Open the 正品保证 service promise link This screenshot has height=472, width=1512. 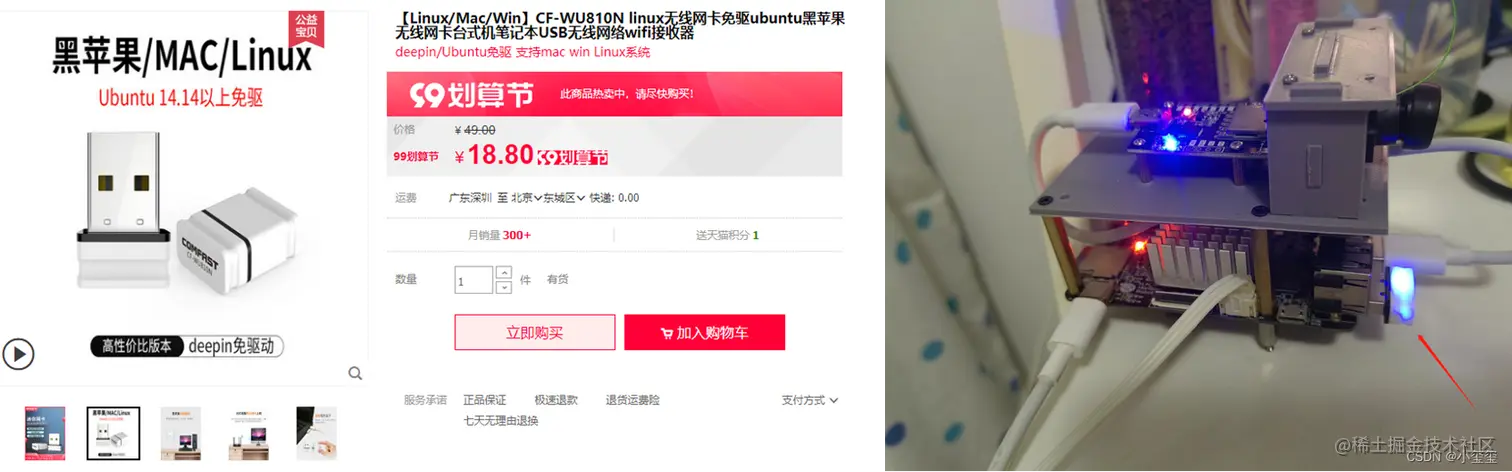(x=485, y=400)
